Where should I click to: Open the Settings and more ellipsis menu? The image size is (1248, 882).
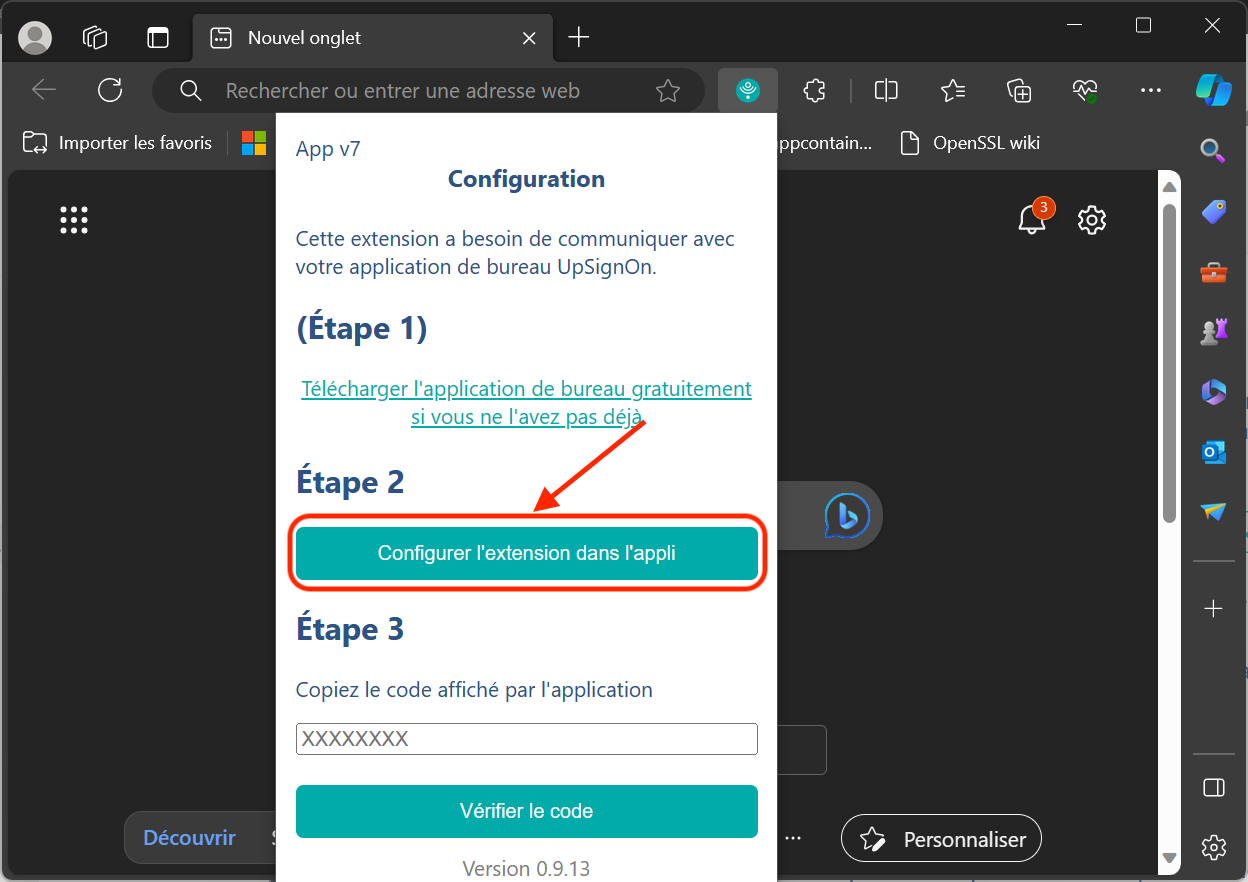1150,91
